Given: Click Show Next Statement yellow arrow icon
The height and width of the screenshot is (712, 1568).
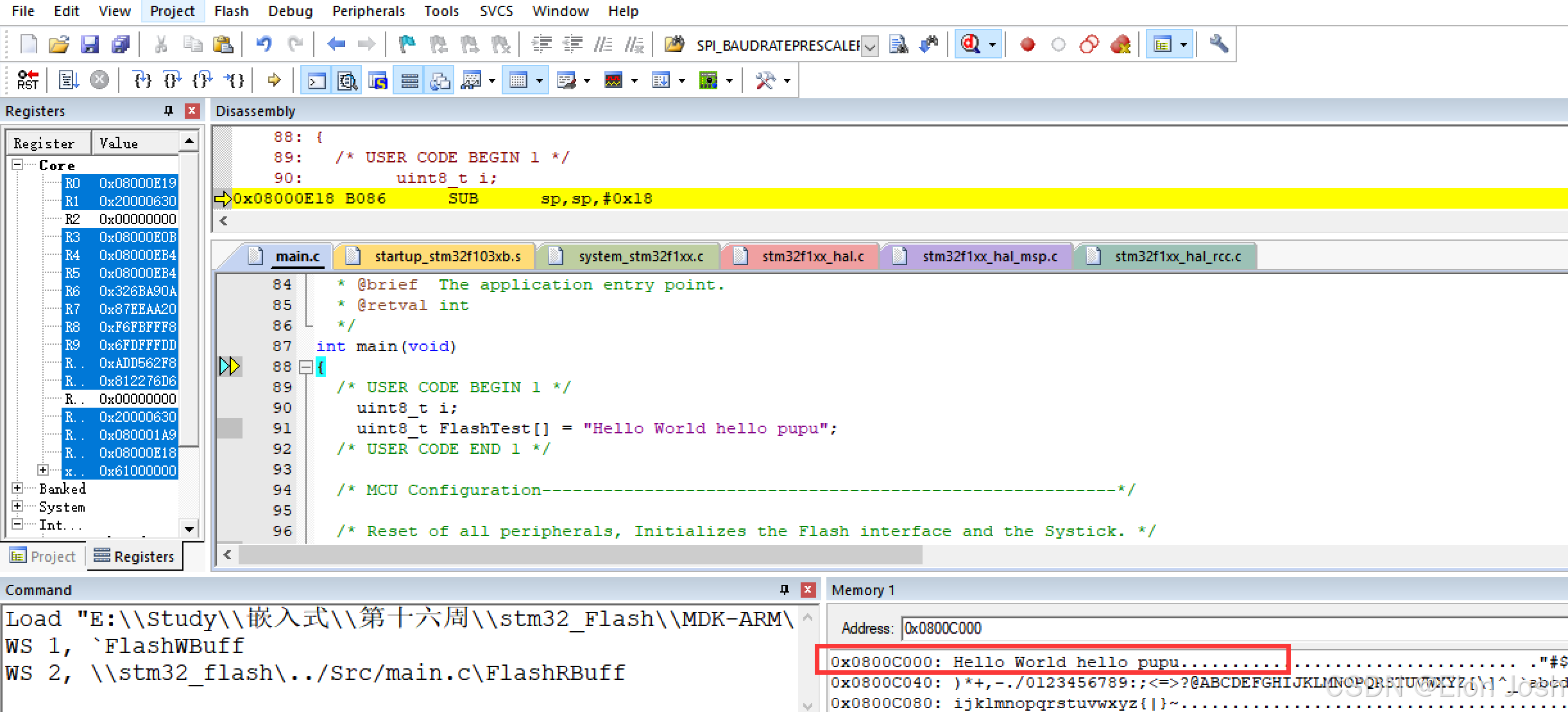Looking at the screenshot, I should point(274,80).
